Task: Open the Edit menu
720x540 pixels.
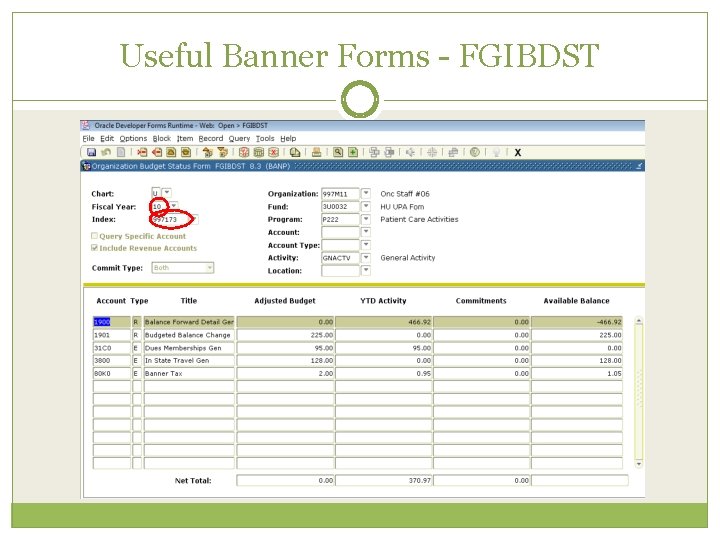Action: point(107,138)
